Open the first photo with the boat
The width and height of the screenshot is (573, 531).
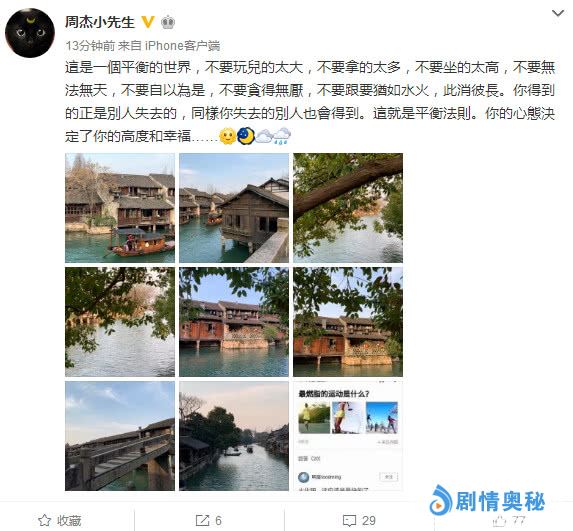point(120,208)
